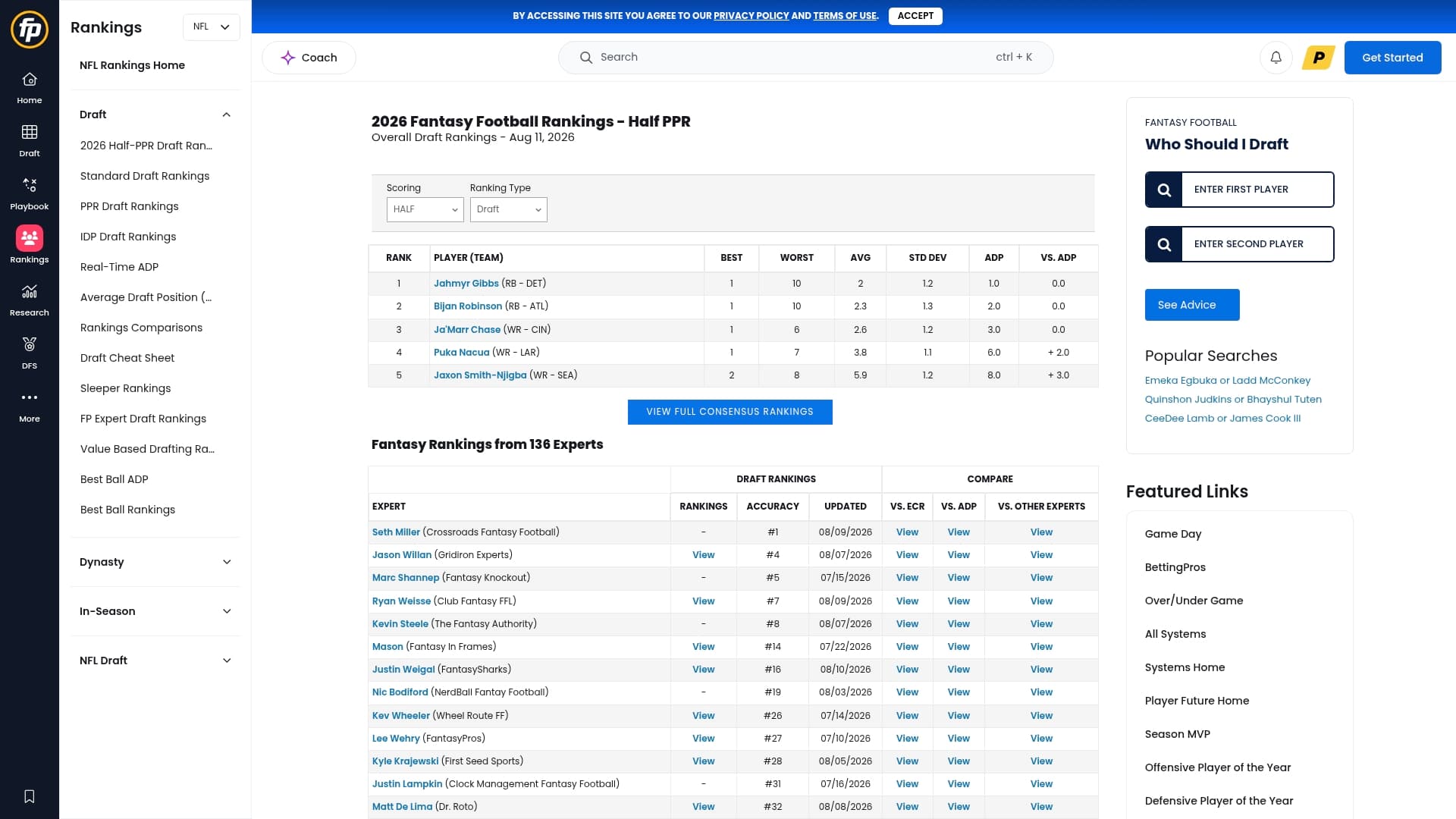Open the NFL sport dropdown
The width and height of the screenshot is (1456, 819).
coord(212,27)
